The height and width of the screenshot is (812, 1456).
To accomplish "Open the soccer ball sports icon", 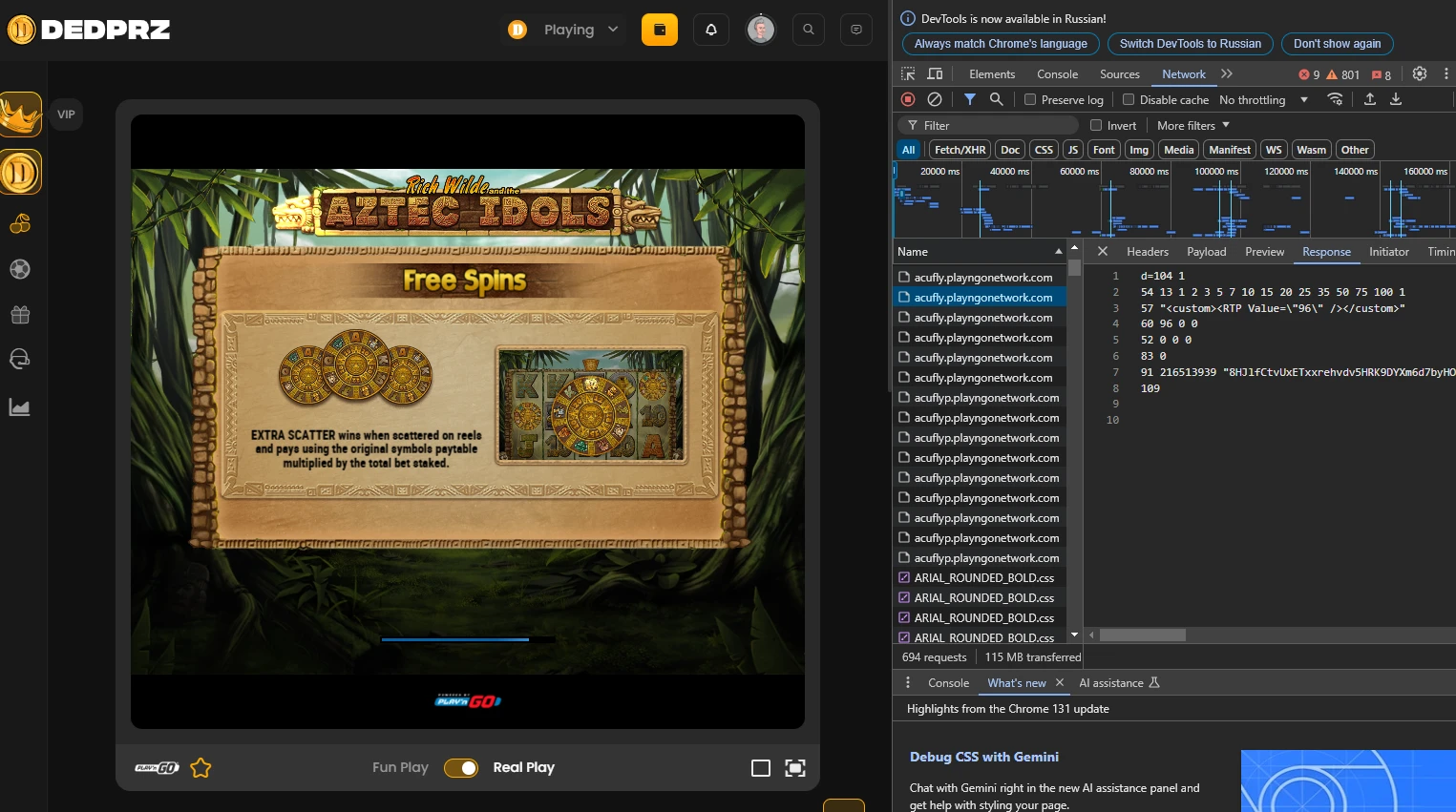I will tap(20, 269).
